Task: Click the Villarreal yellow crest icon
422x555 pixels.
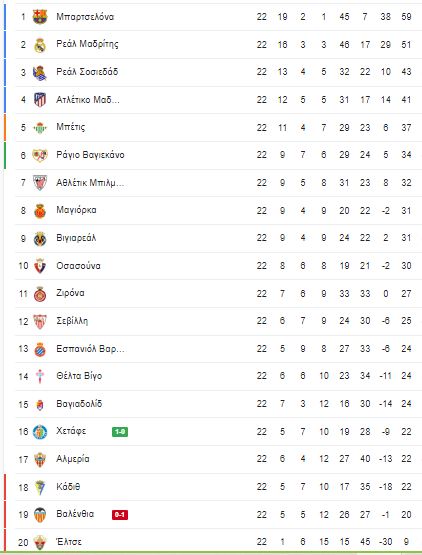Action: coord(40,239)
